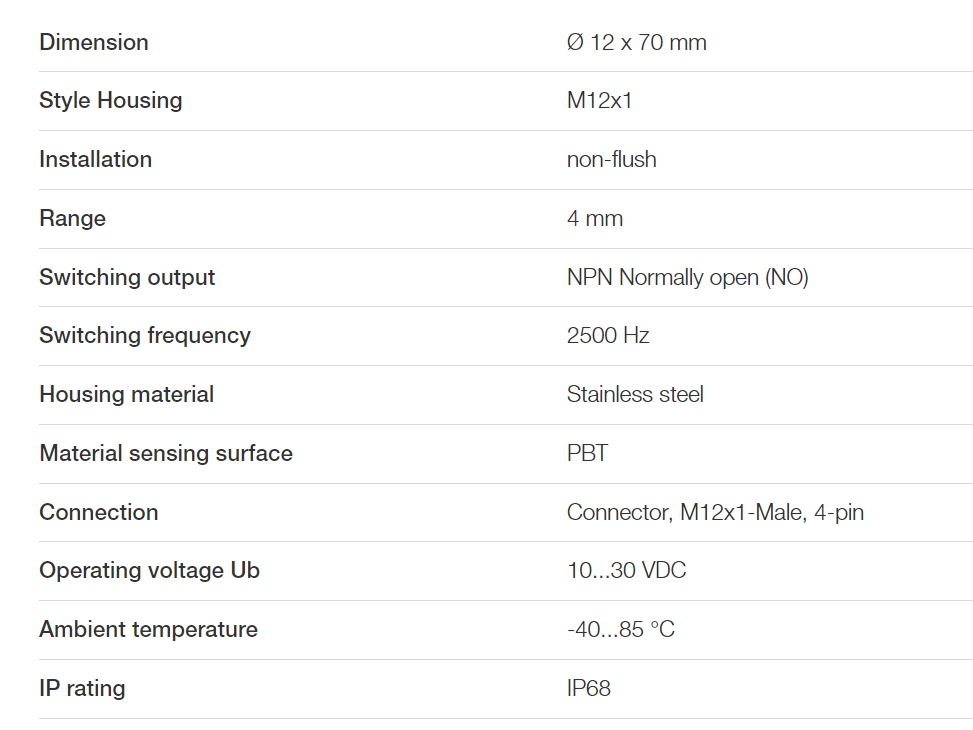This screenshot has height=730, width=973.
Task: Select the 2500 Hz value
Action: click(608, 335)
